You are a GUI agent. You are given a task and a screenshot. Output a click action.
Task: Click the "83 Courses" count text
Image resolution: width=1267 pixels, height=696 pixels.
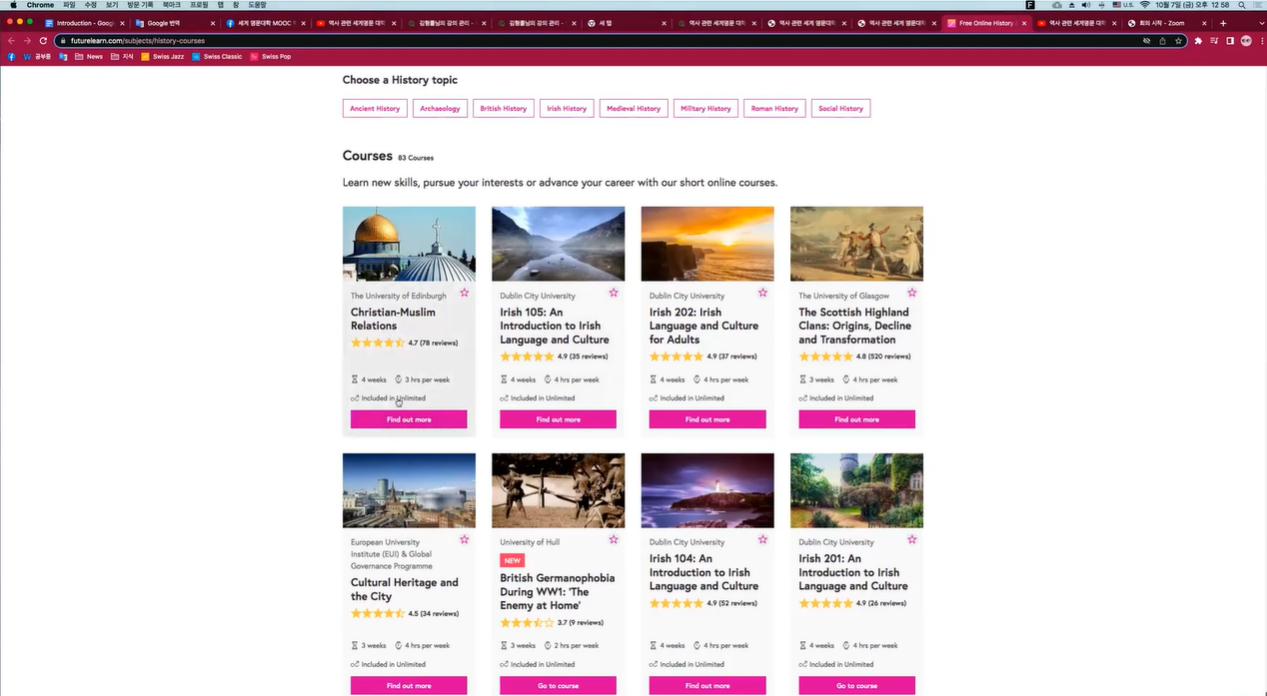pyautogui.click(x=416, y=158)
